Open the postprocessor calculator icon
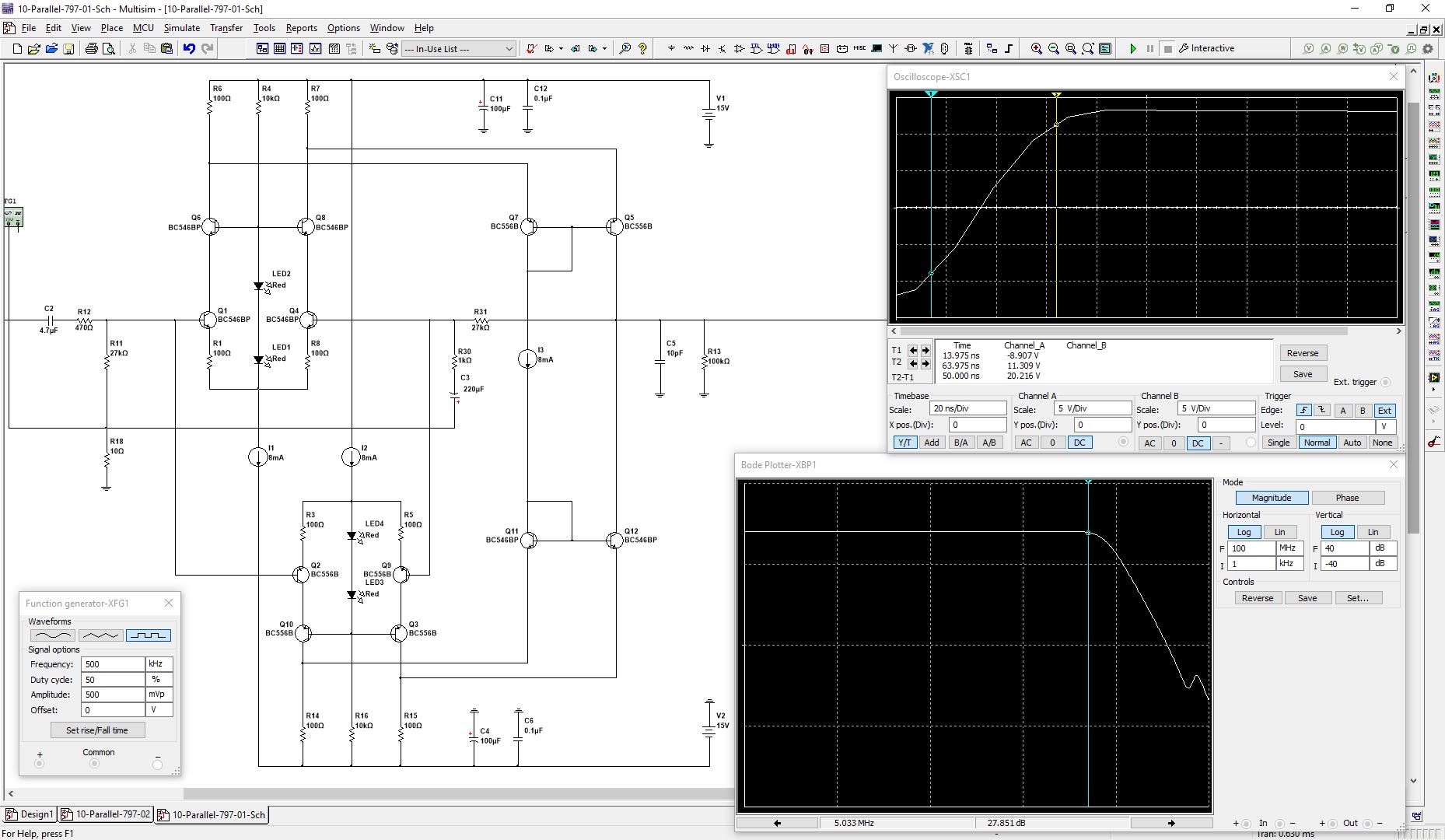Screen dimensions: 1445x840 334,48
